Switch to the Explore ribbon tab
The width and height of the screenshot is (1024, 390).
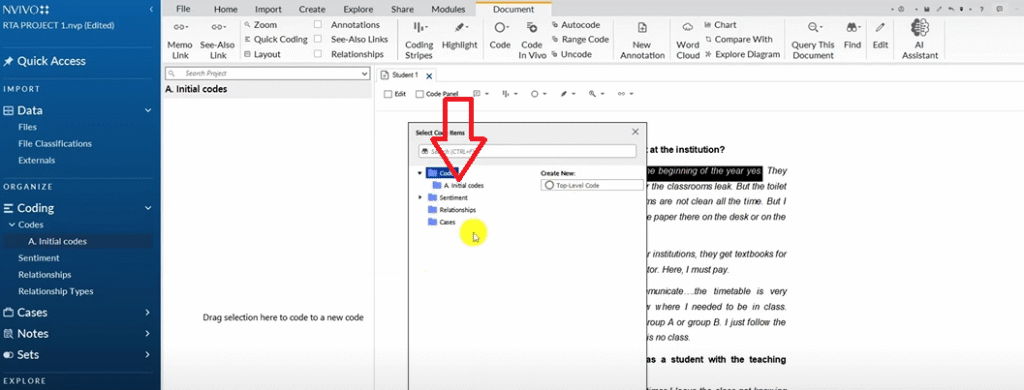click(358, 9)
